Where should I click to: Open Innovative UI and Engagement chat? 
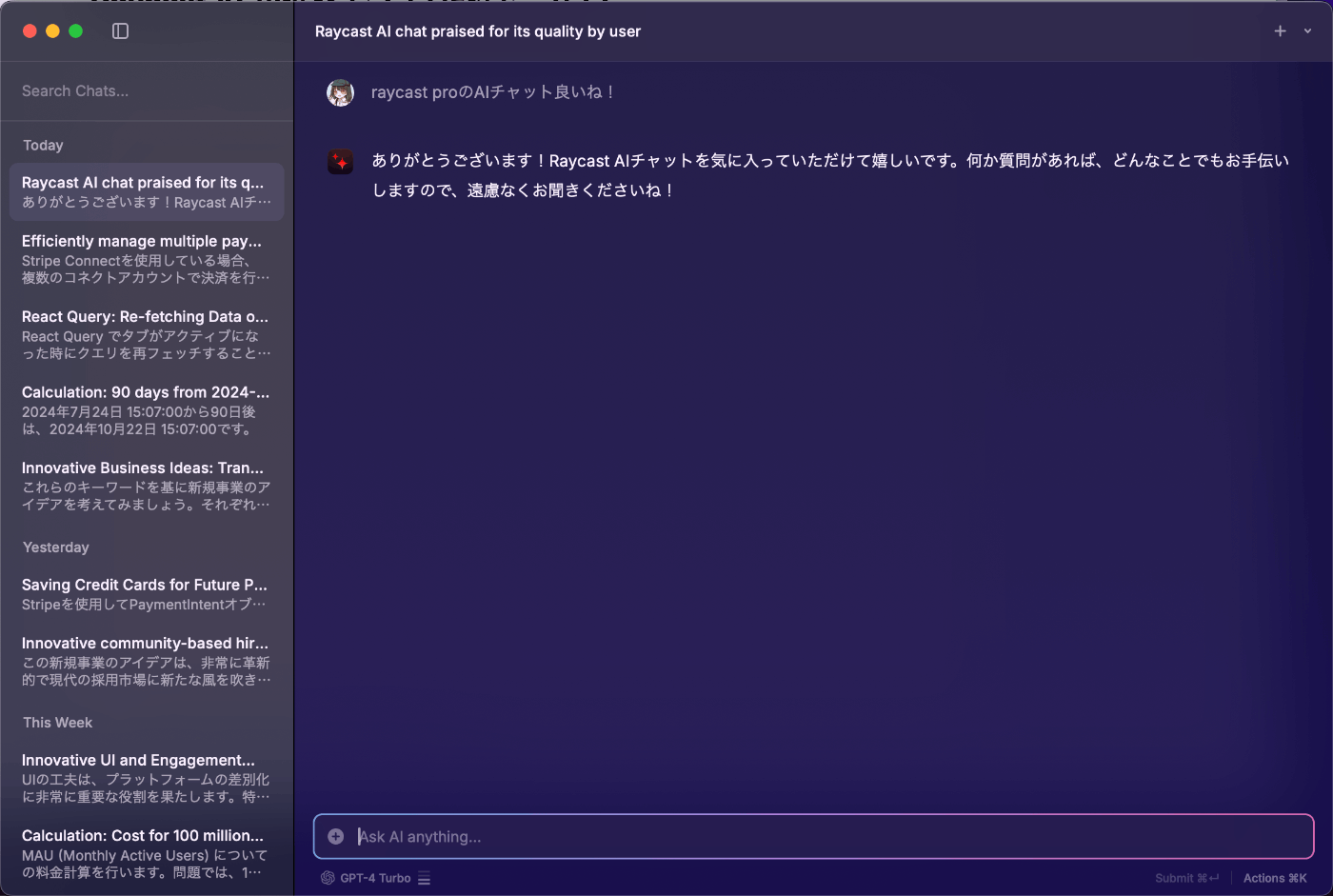pos(147,778)
